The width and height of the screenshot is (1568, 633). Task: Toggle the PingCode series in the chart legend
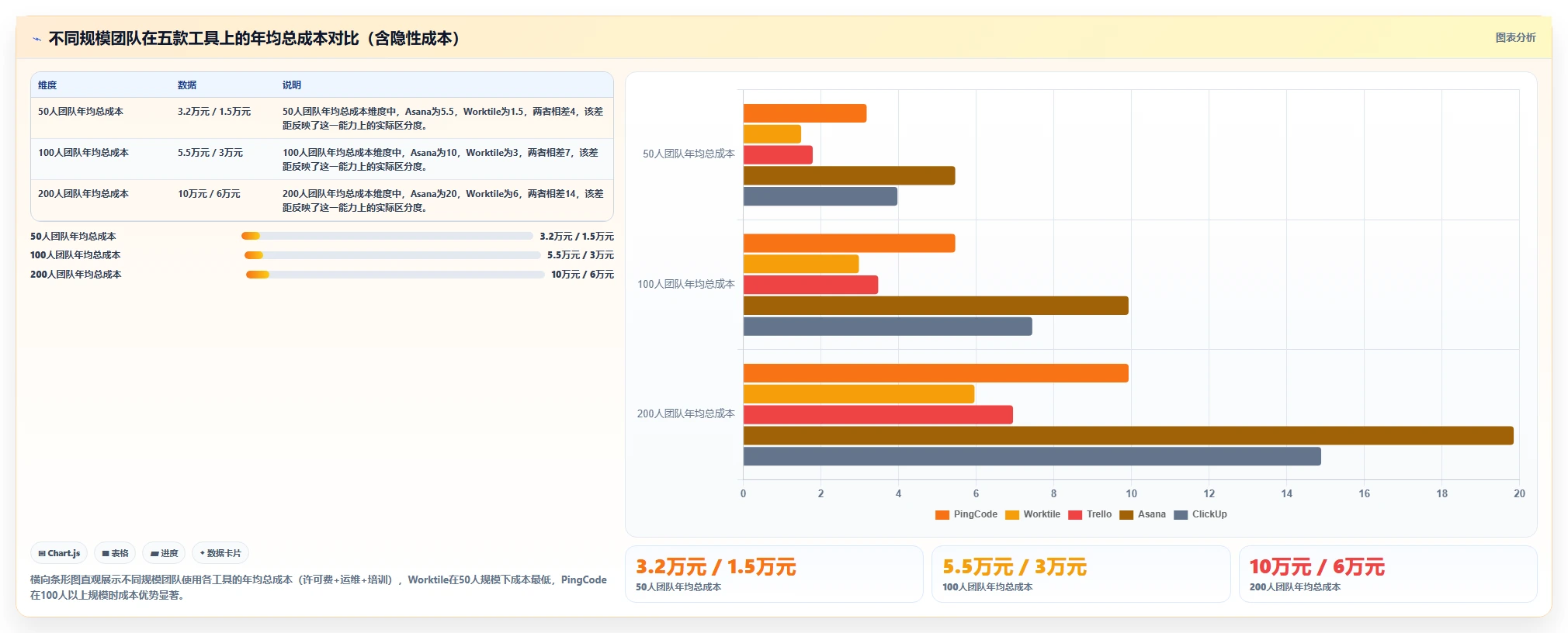click(966, 514)
